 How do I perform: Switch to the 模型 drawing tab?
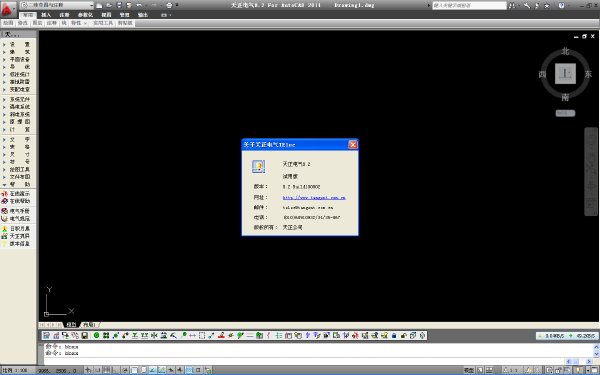click(71, 325)
